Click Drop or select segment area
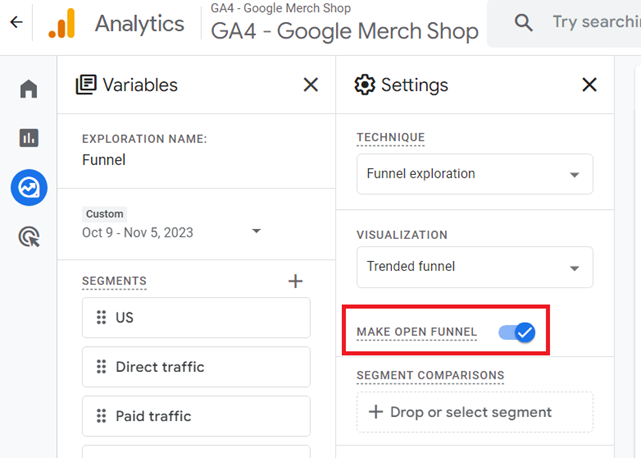Image resolution: width=641 pixels, height=458 pixels. (x=475, y=412)
